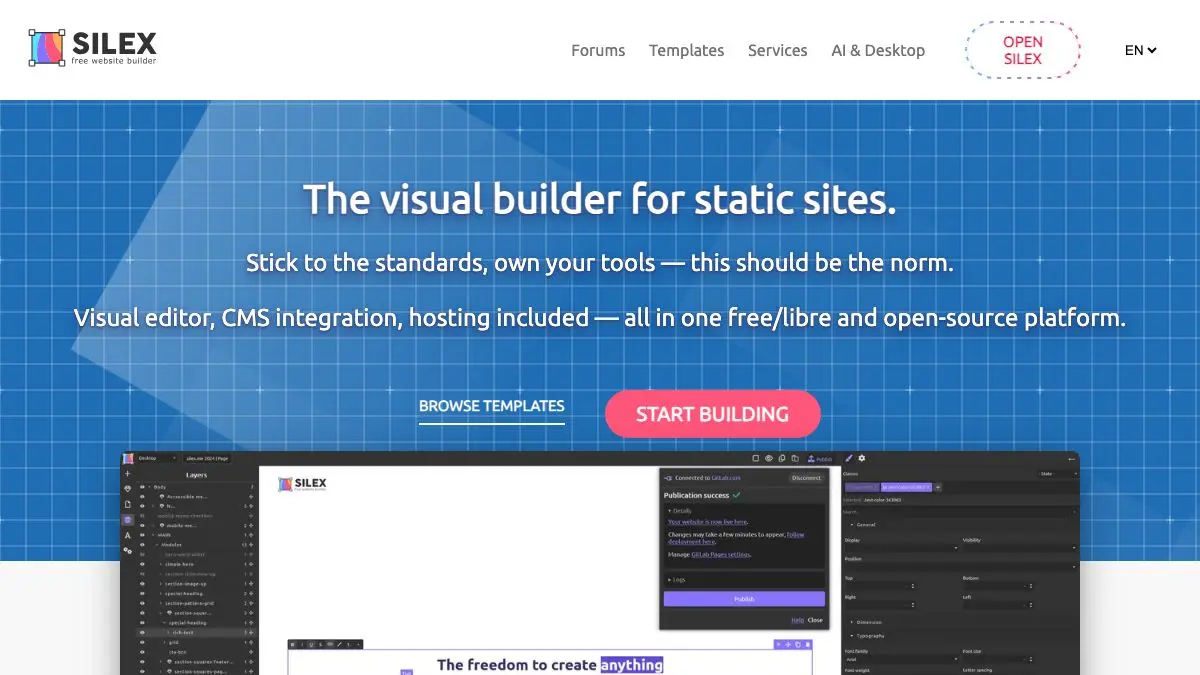Click the small Silex logo in editor top bar
This screenshot has width=1200, height=675.
click(x=128, y=458)
